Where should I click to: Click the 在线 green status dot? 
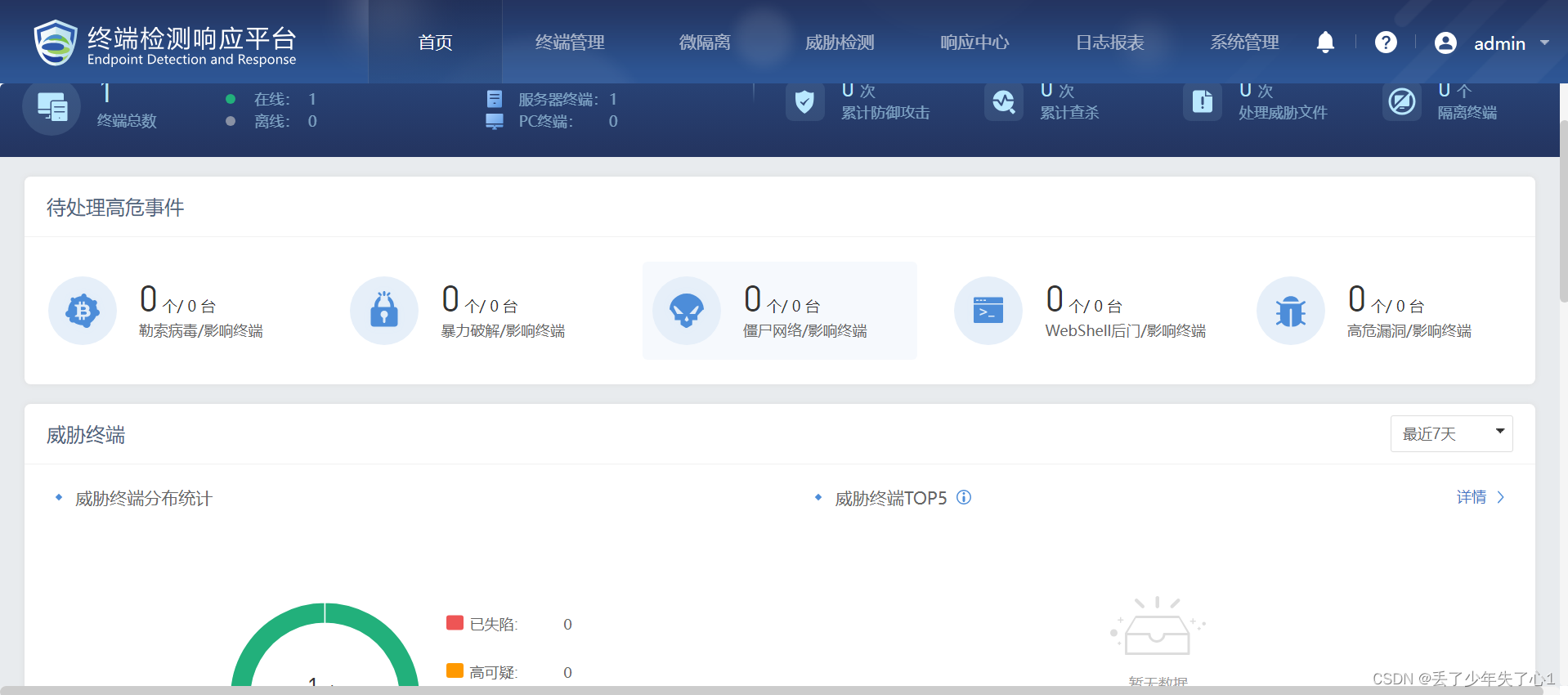231,99
